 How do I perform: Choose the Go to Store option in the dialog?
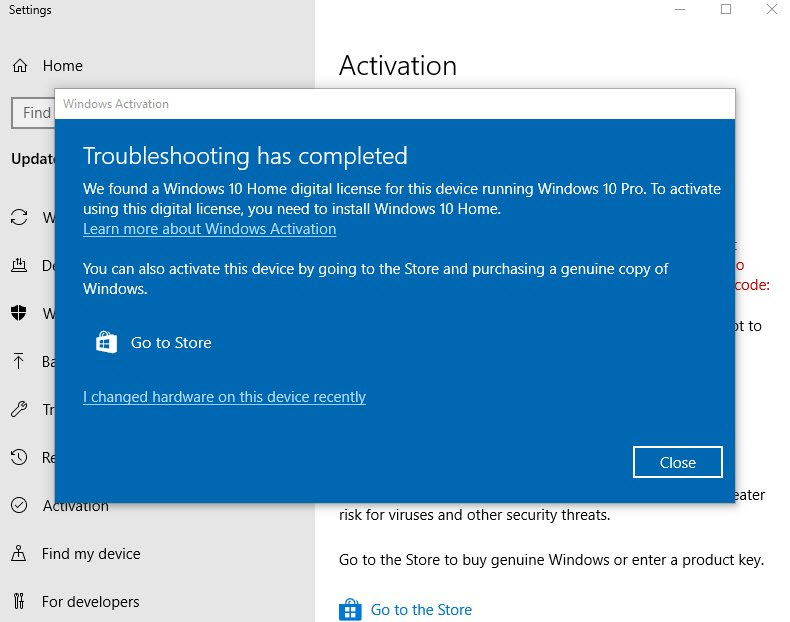(171, 343)
